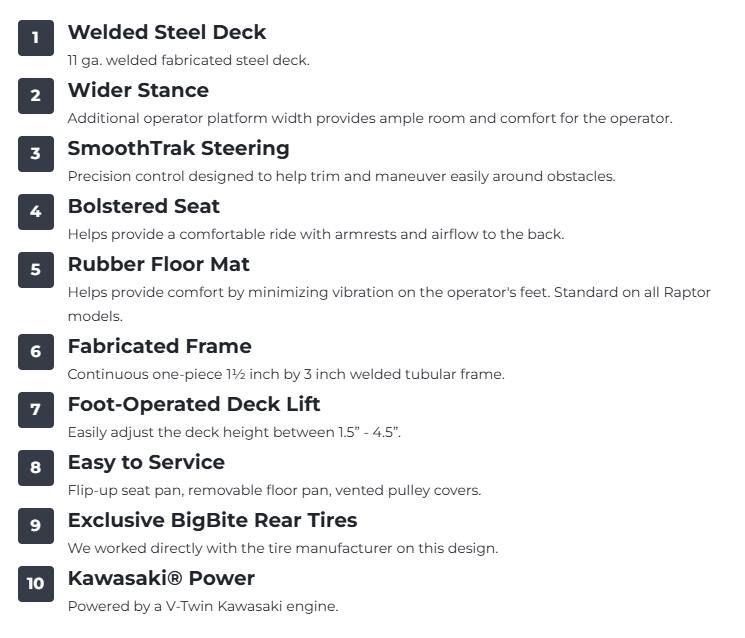Click the Rubber Floor Mat heading
The image size is (745, 638).
pyautogui.click(x=159, y=264)
